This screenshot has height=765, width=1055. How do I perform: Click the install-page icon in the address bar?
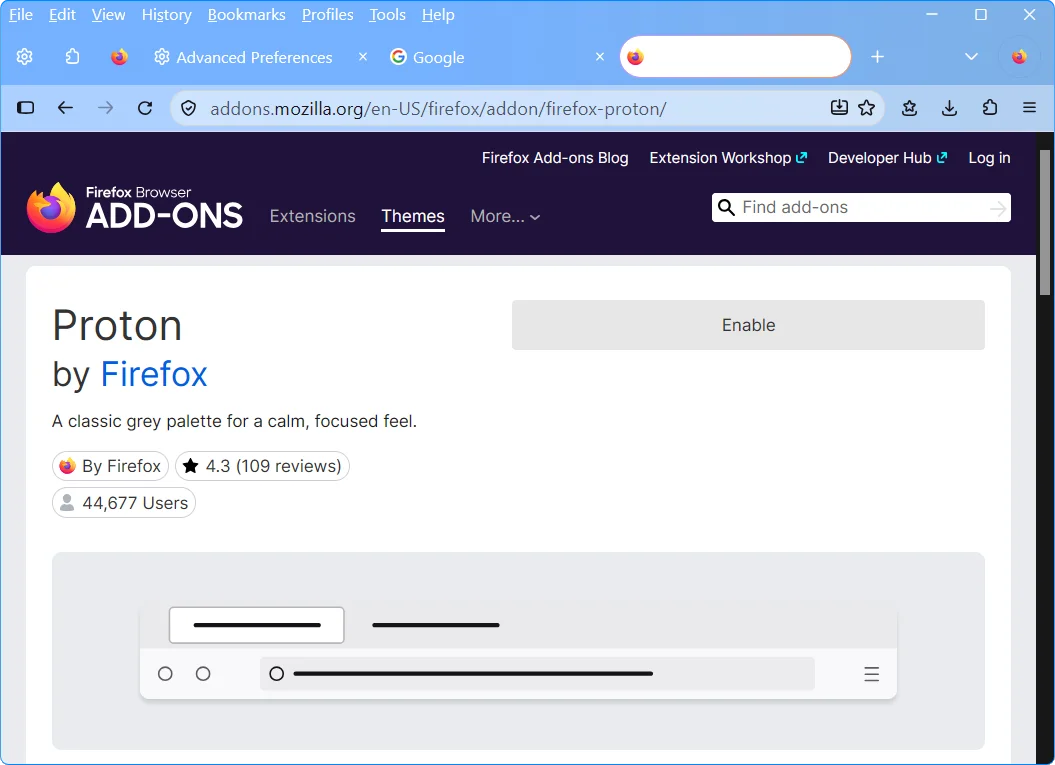pyautogui.click(x=839, y=108)
